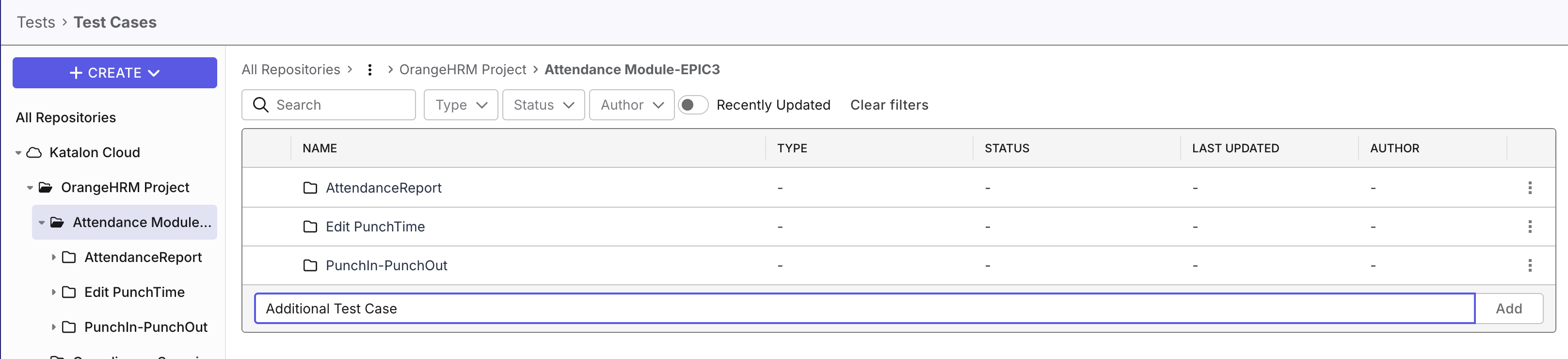Open the Author filter dropdown
Viewport: 1568px width, 359px height.
pyautogui.click(x=631, y=105)
